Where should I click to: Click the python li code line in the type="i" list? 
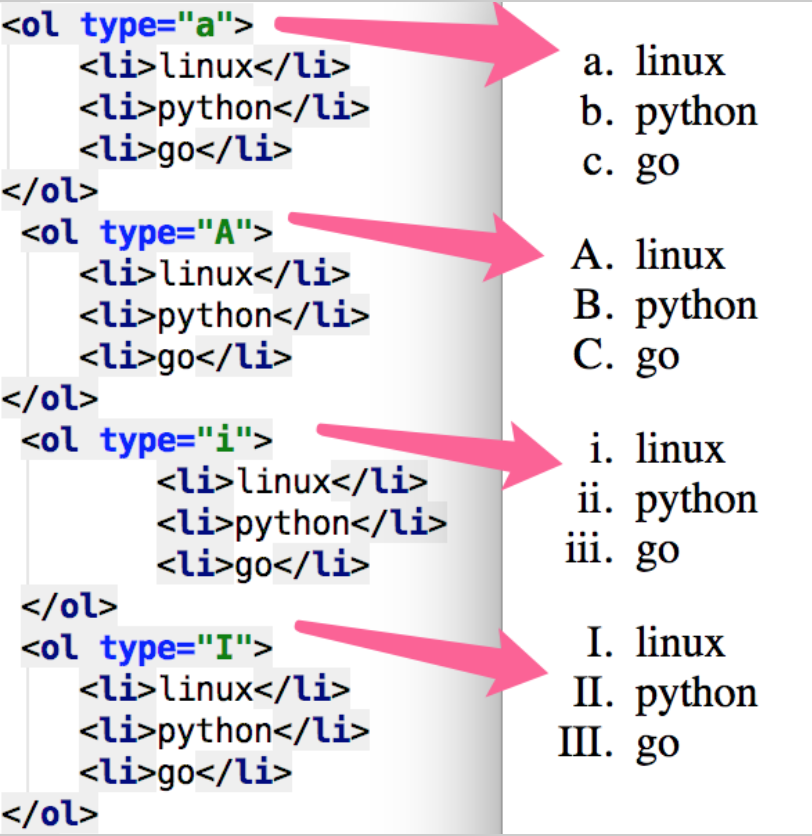tap(301, 523)
